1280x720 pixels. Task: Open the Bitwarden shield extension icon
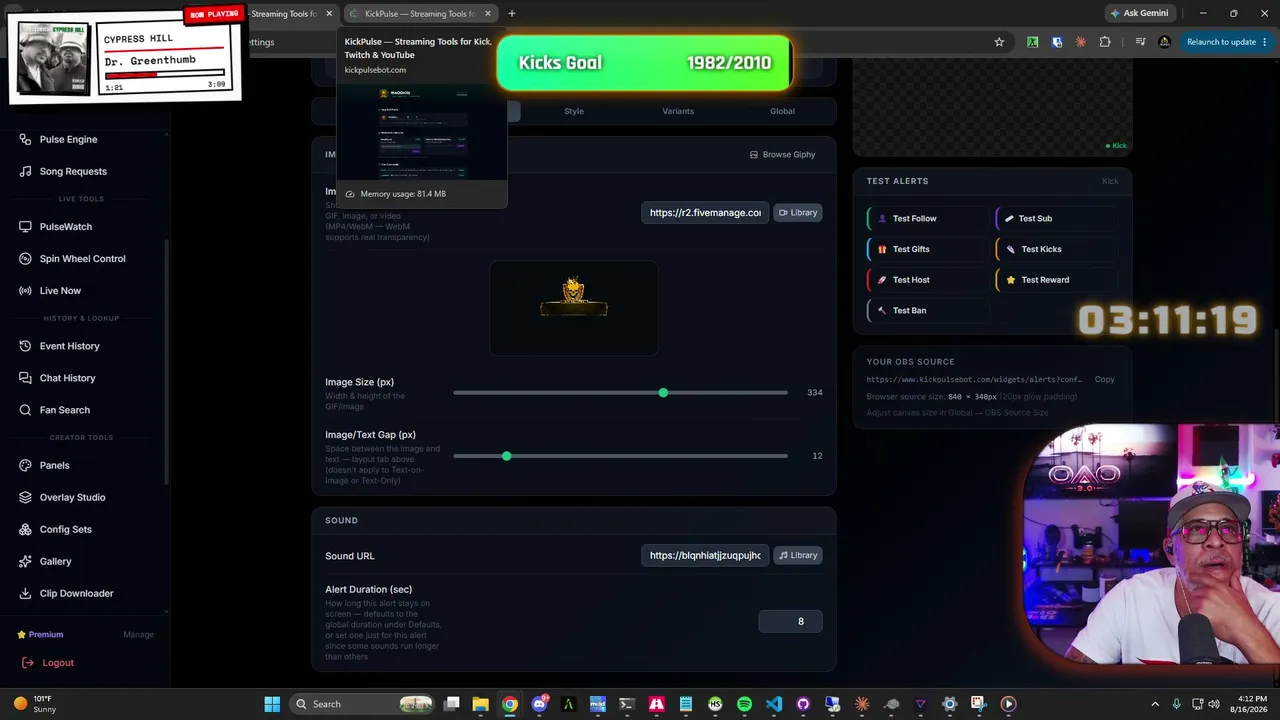[1057, 42]
